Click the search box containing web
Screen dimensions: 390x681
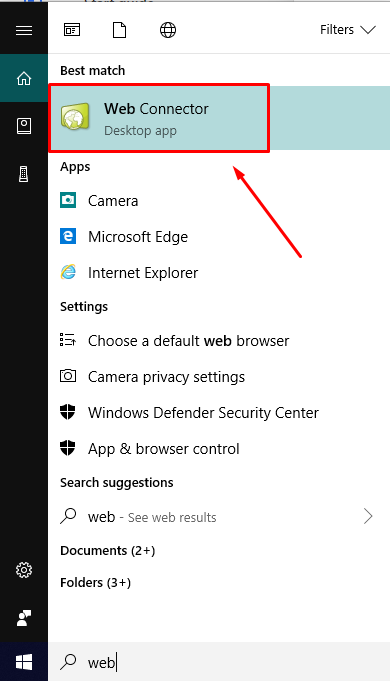(x=219, y=662)
